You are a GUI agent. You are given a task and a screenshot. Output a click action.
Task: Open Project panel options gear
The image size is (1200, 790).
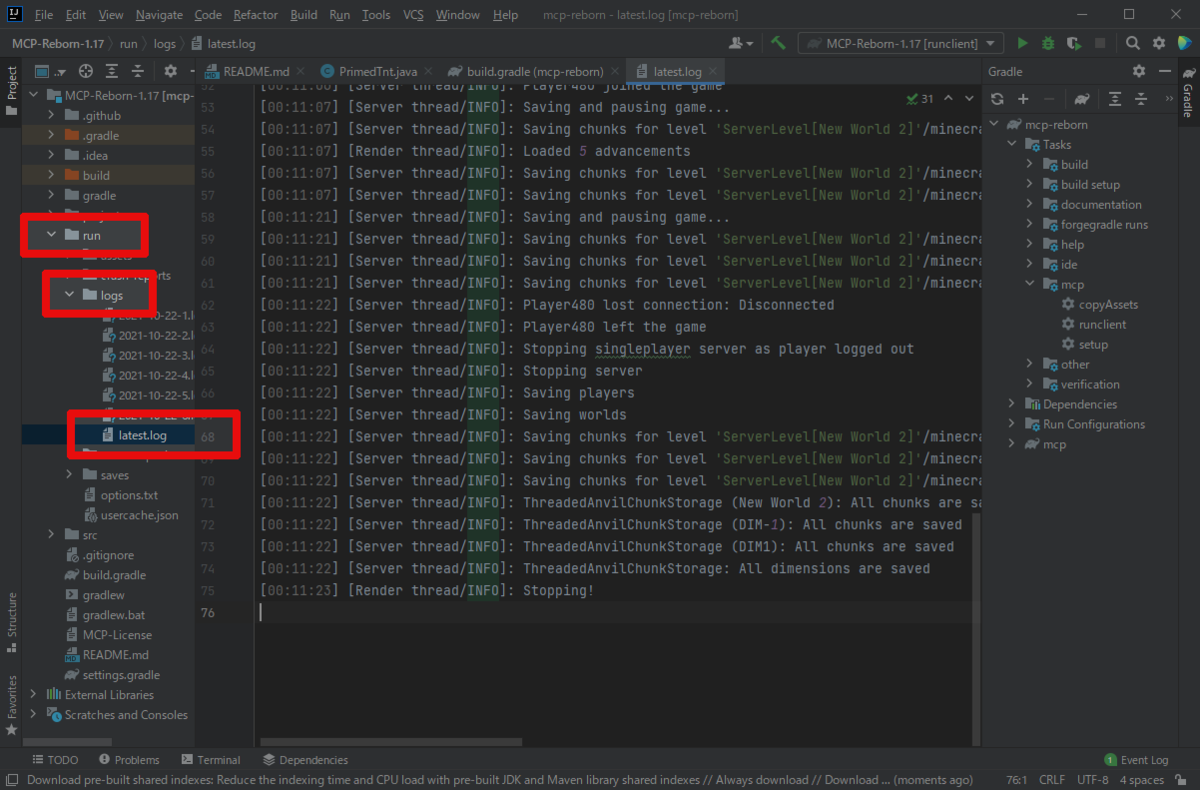pyautogui.click(x=171, y=71)
